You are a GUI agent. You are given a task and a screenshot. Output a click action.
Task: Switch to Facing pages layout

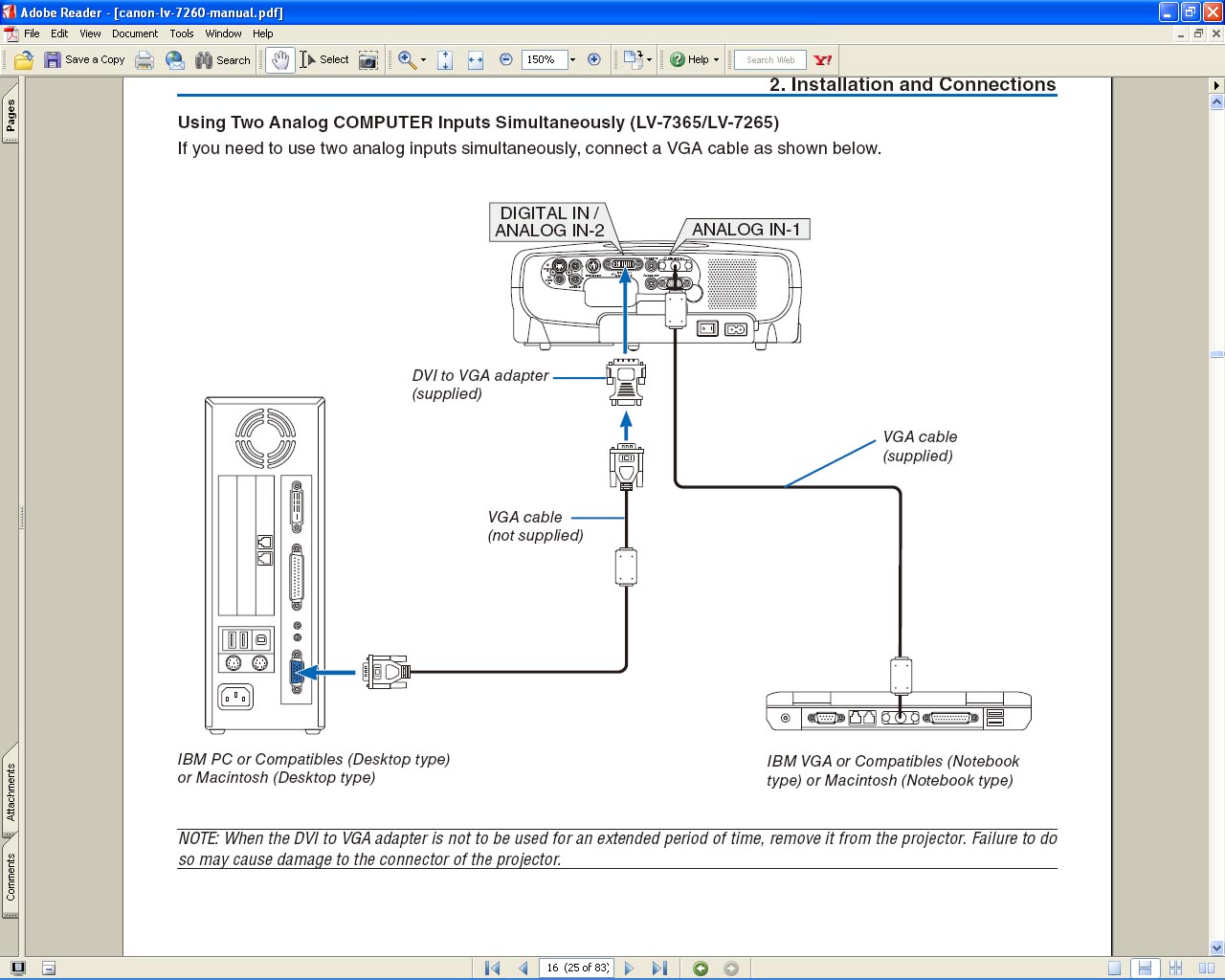click(x=1206, y=969)
